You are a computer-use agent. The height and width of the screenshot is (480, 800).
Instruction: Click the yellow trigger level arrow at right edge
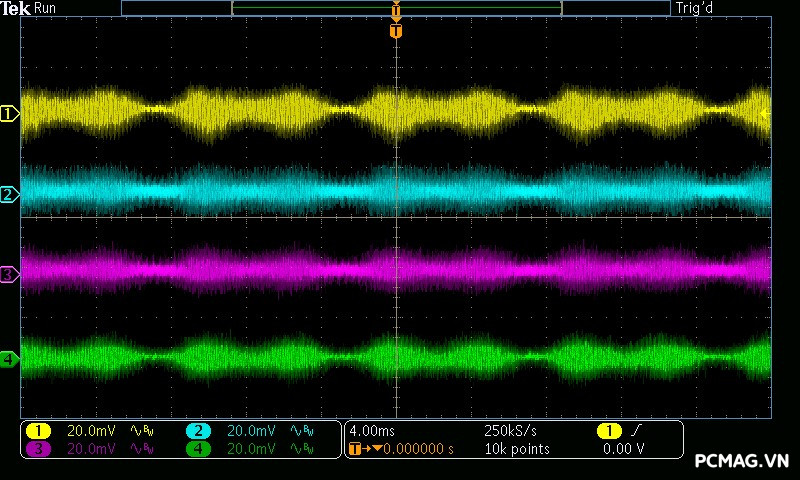coord(765,114)
